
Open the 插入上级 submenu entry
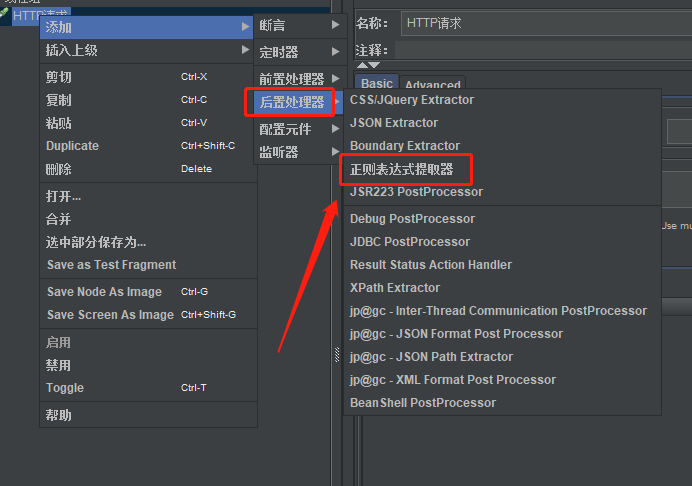[x=147, y=50]
